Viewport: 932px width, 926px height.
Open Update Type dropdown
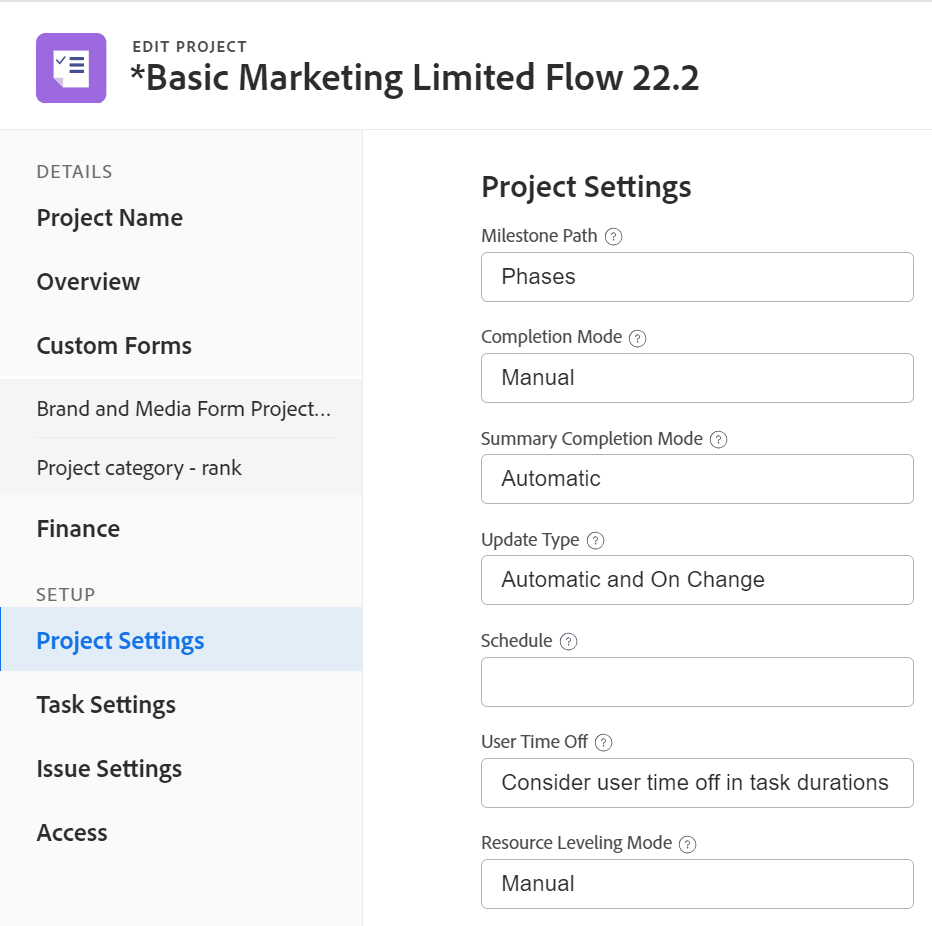(697, 580)
